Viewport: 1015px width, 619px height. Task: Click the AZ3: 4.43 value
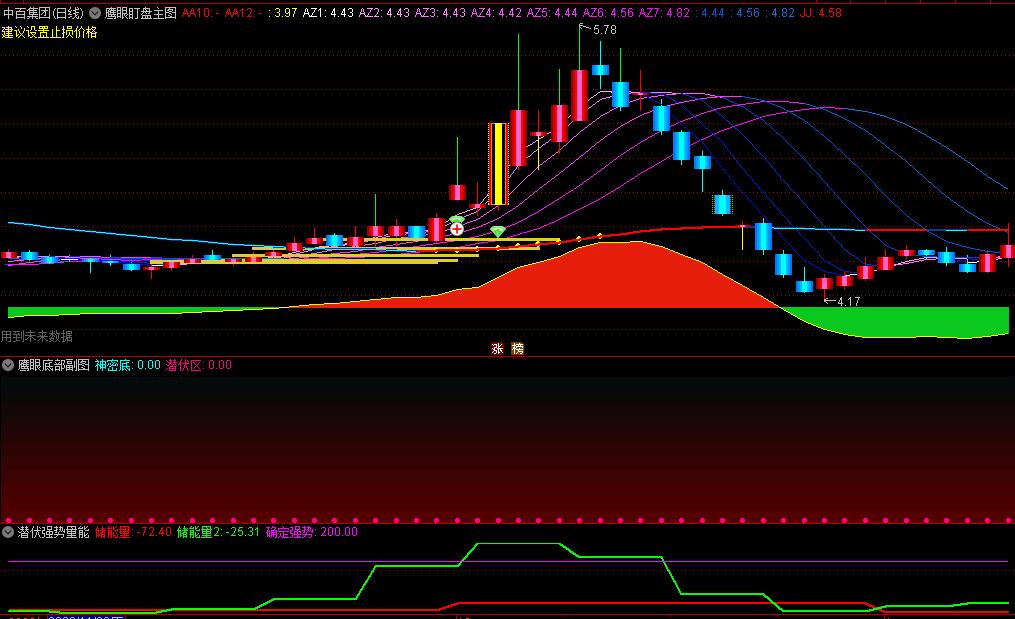440,13
